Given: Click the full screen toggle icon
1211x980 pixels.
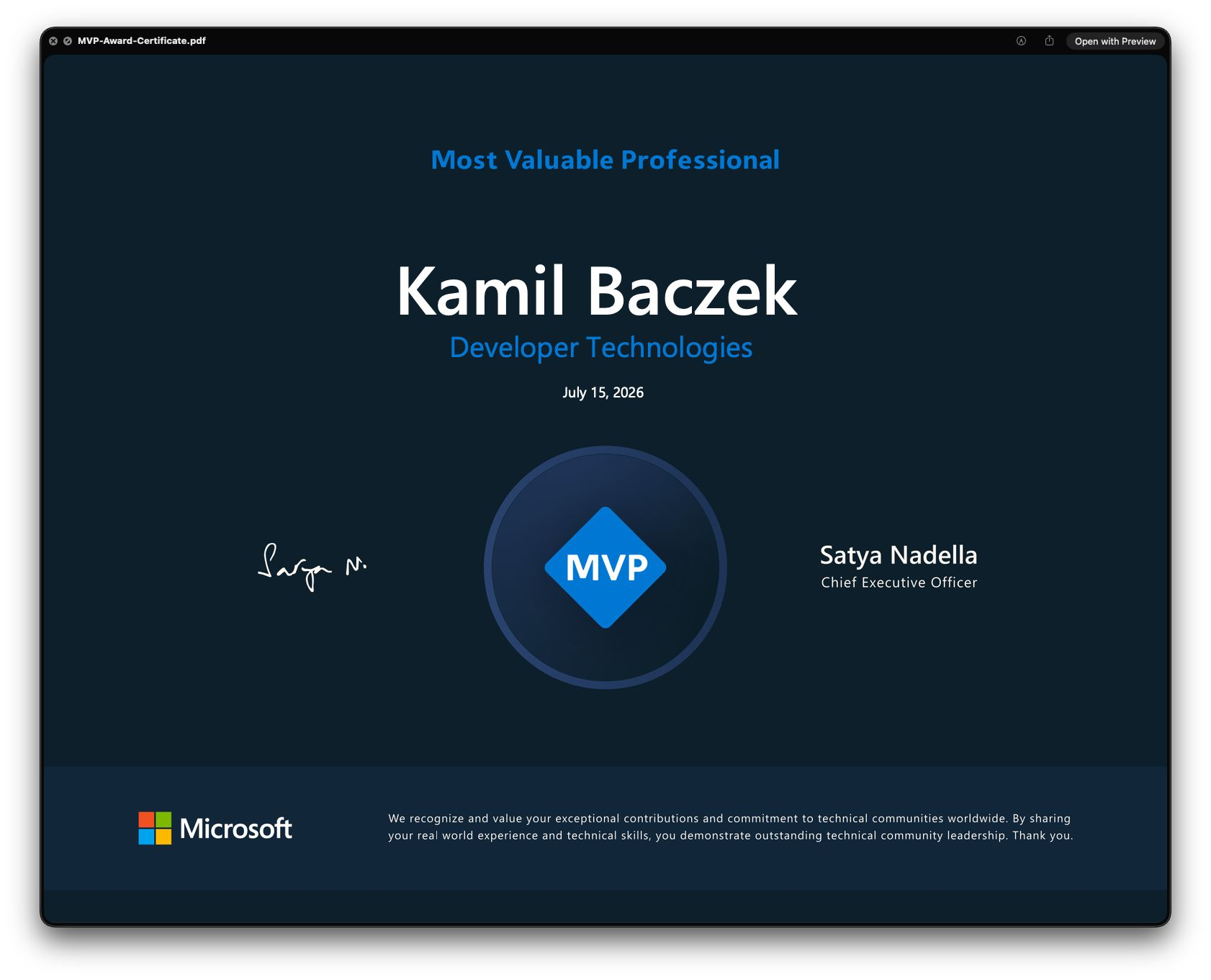Looking at the screenshot, I should tap(68, 41).
